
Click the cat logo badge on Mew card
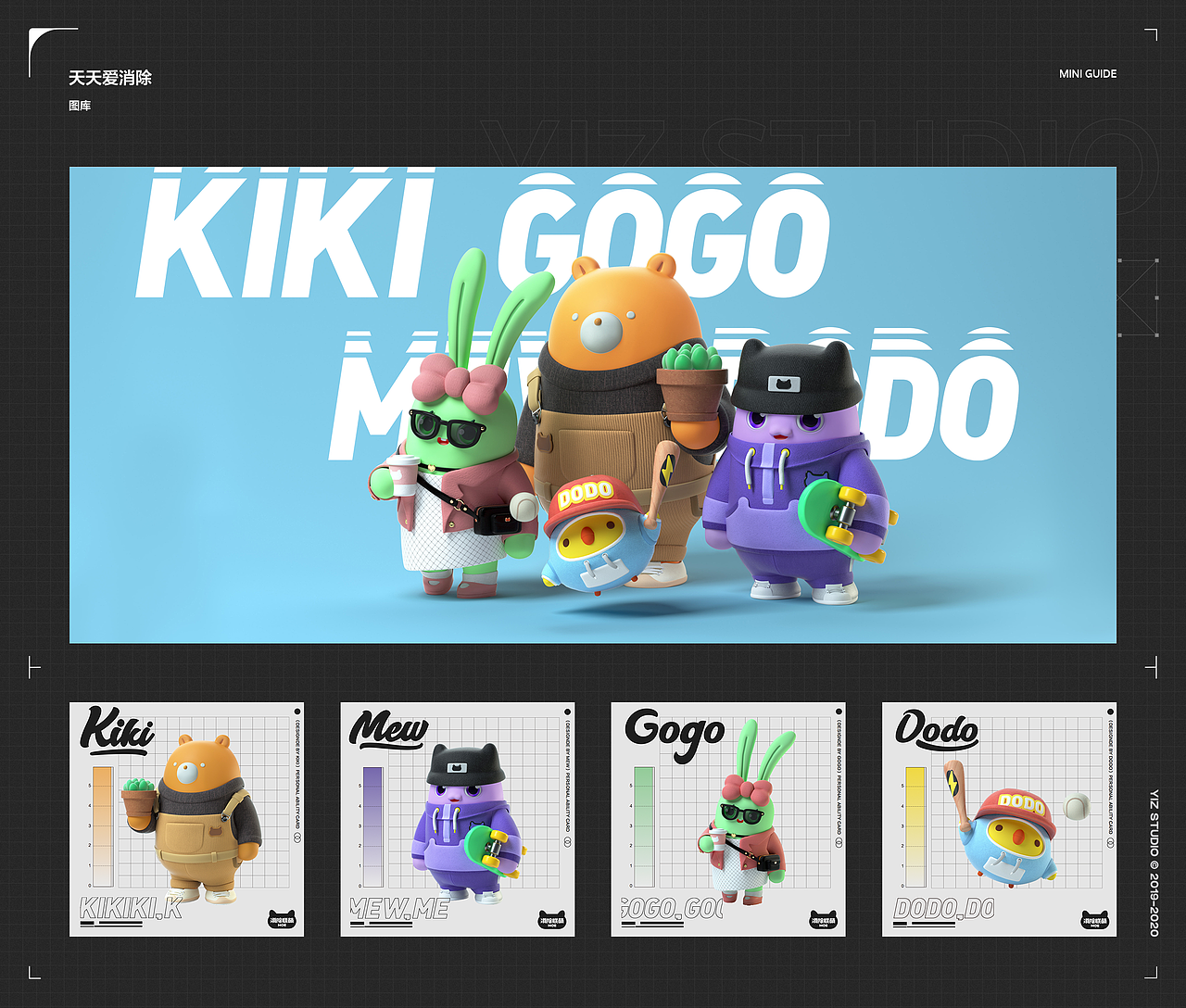(x=552, y=919)
